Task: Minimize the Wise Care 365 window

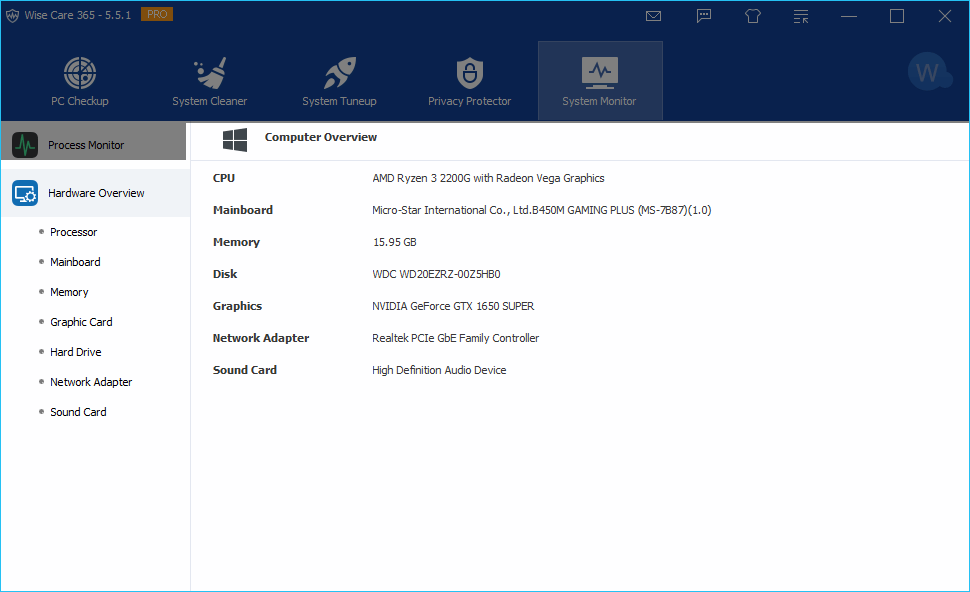Action: (849, 16)
